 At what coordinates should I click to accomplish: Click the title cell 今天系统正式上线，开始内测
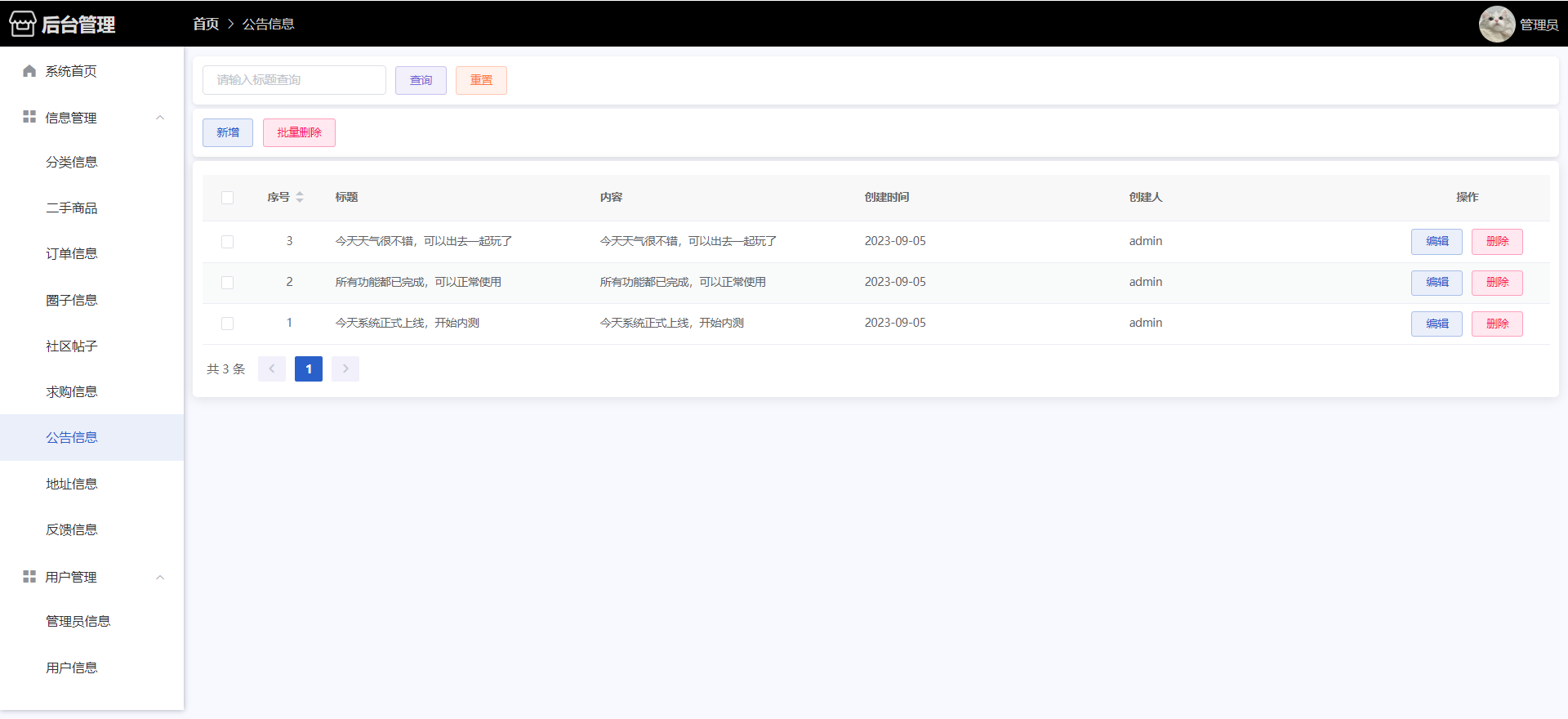click(x=408, y=323)
